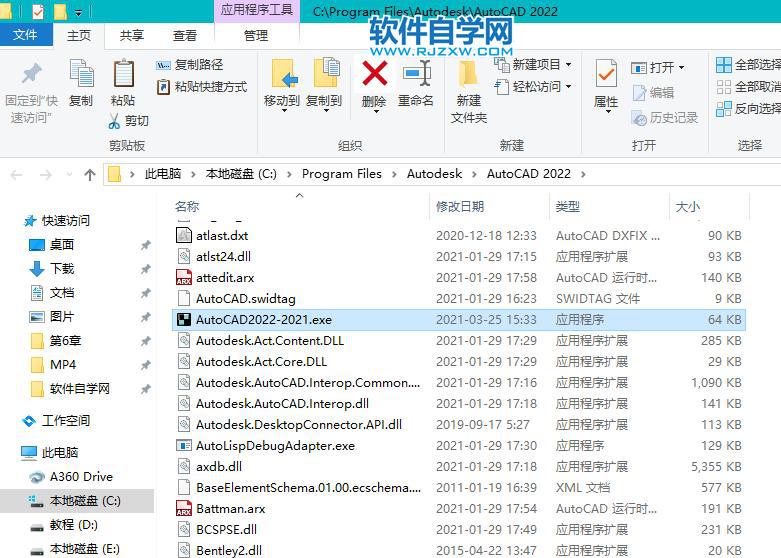Open Documents (文档) in sidebar
The image size is (781, 558).
(62, 292)
